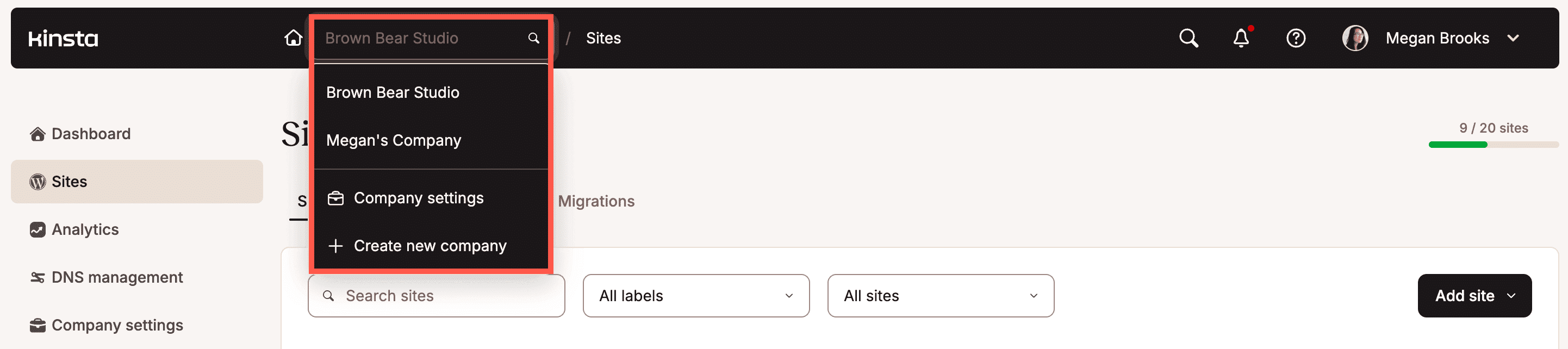Click Megan Brooks profile avatar
The image size is (1568, 349).
[x=1355, y=39]
